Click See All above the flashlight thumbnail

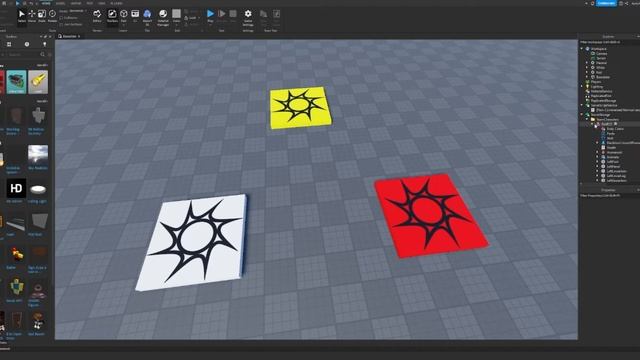(42, 65)
